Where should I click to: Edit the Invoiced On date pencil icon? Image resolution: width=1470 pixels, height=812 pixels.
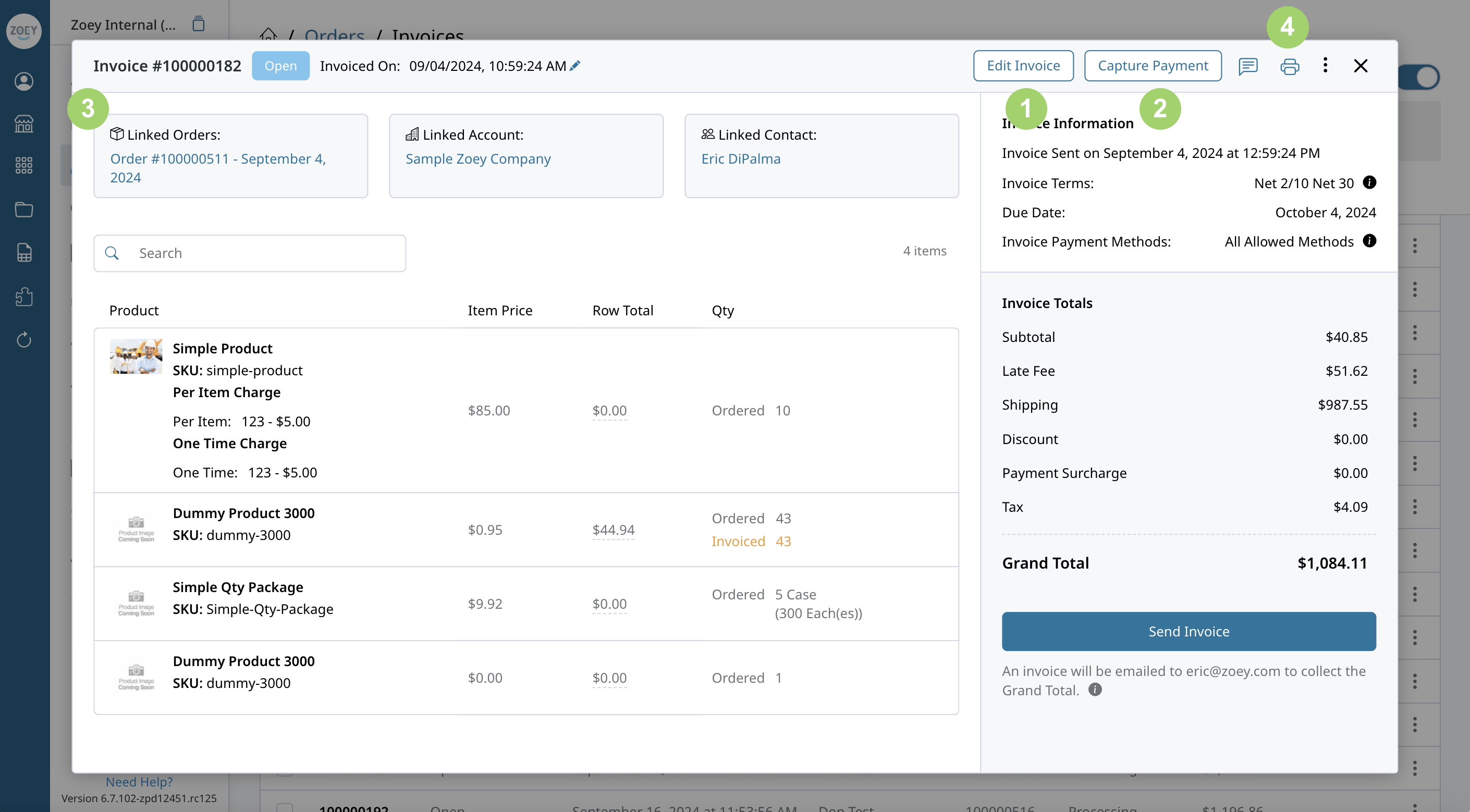point(575,66)
